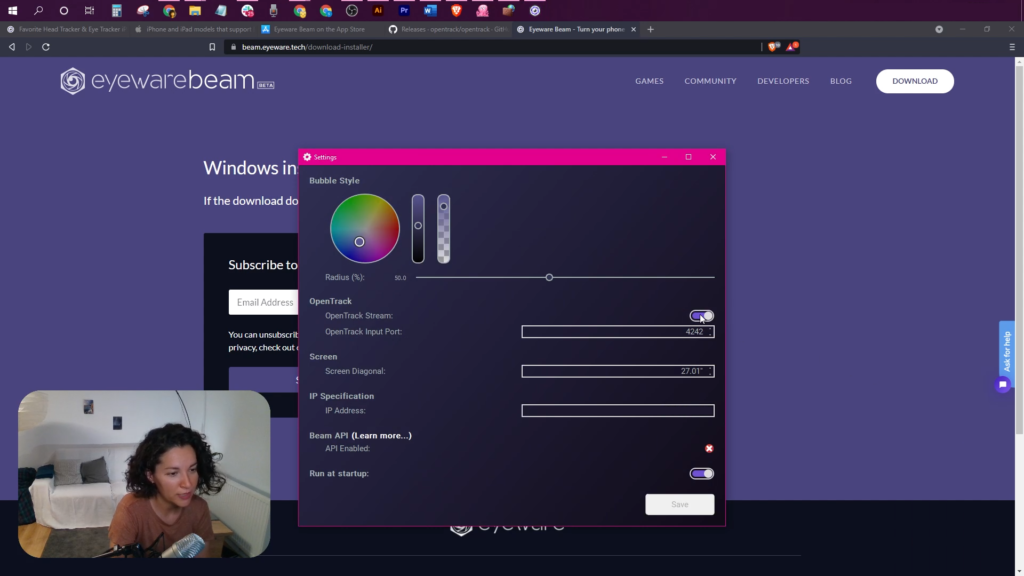
Task: Open the COMMUNITY menu item
Action: (x=710, y=81)
